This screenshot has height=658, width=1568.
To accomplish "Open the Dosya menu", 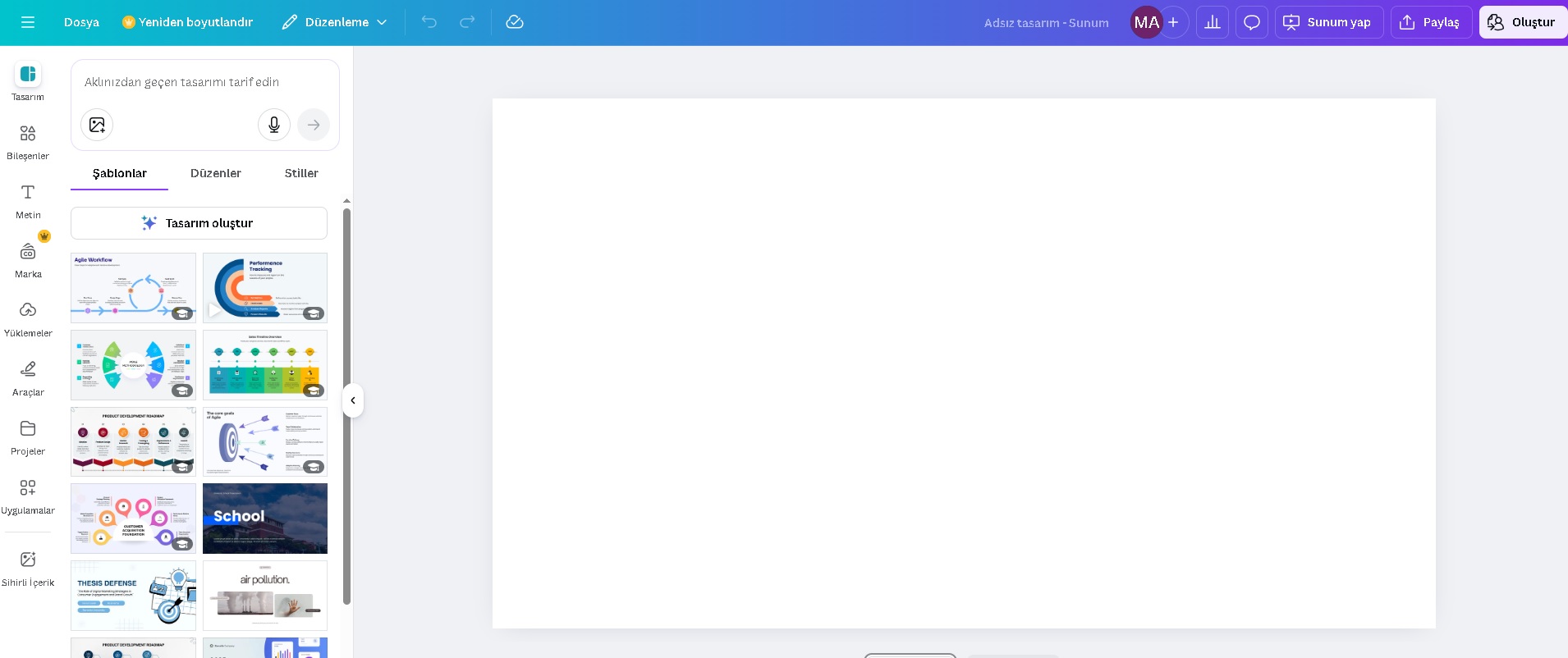I will (x=81, y=22).
